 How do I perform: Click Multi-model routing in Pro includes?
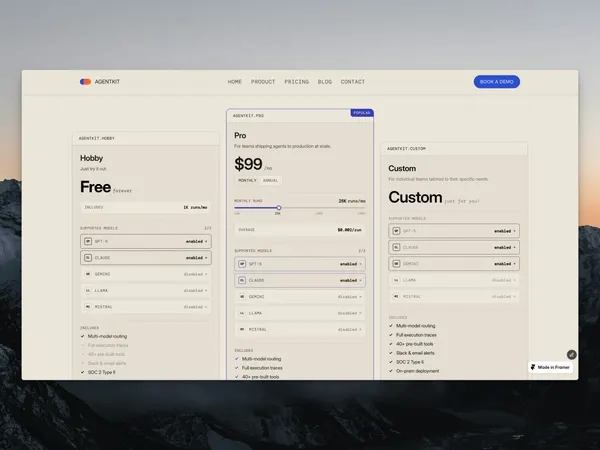[x=261, y=359]
